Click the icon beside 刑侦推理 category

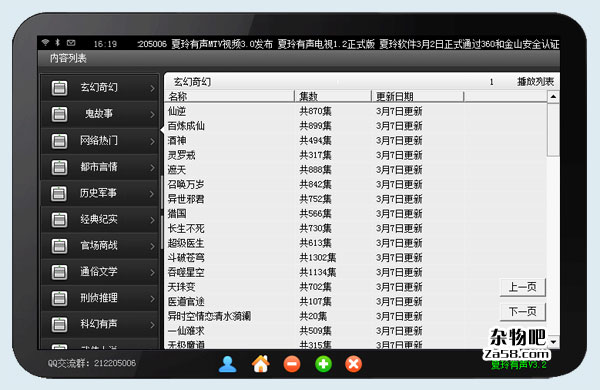[x=59, y=298]
